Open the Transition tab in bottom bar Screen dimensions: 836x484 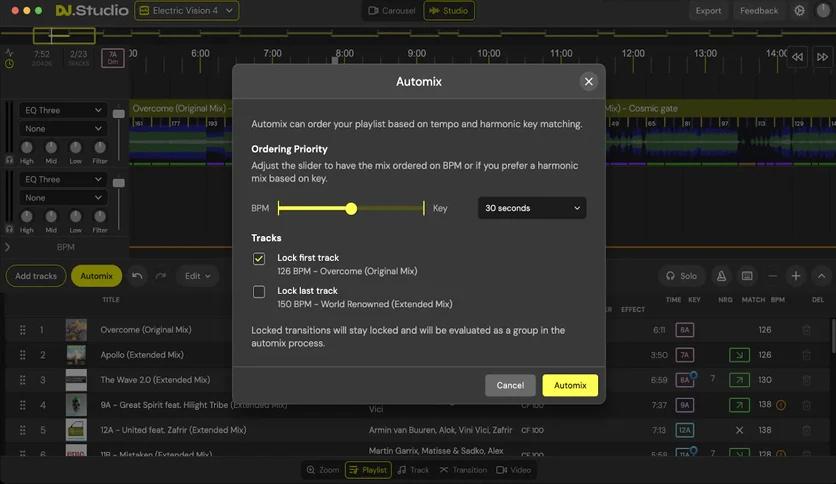[x=463, y=470]
